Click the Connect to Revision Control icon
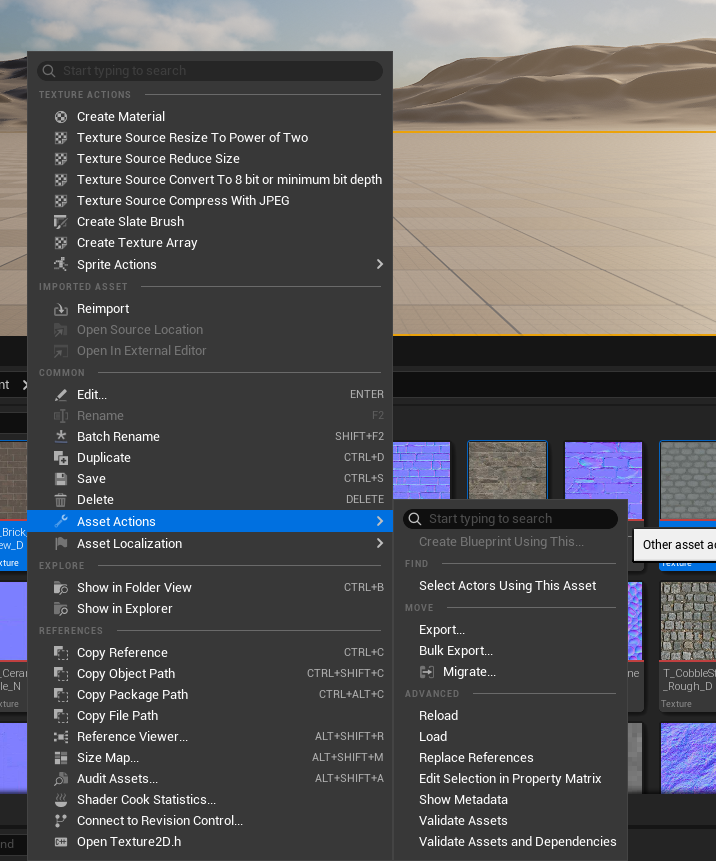The image size is (716, 861). tap(61, 821)
